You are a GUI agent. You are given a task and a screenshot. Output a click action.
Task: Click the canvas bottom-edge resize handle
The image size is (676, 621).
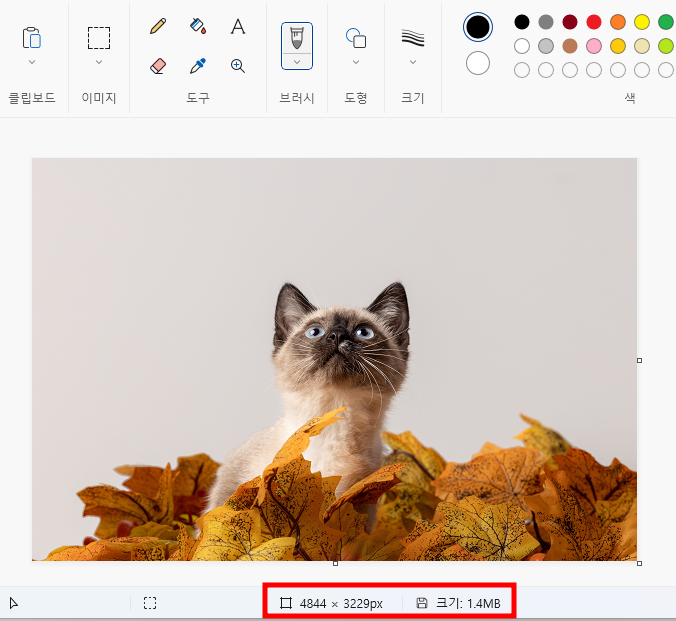click(335, 563)
